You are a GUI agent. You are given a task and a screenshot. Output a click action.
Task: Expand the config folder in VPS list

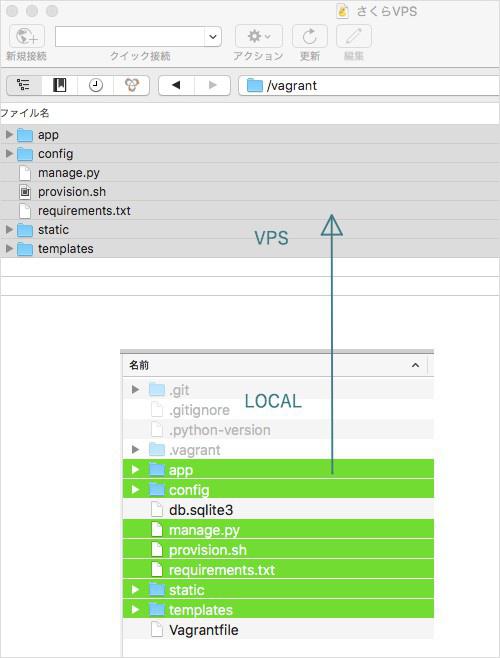pyautogui.click(x=9, y=154)
